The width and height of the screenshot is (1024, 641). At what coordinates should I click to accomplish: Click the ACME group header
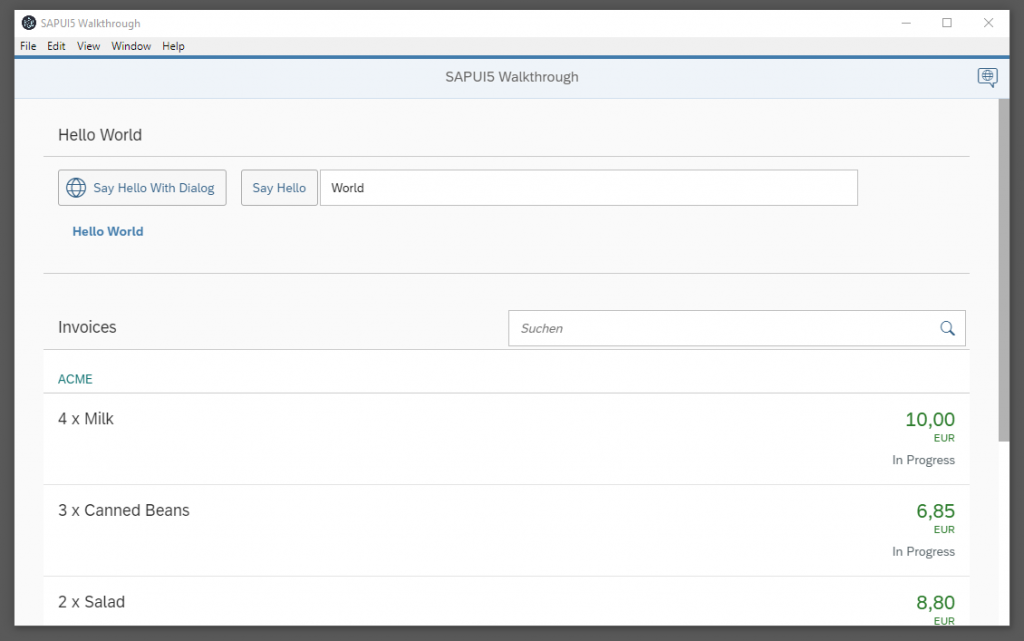[x=75, y=379]
